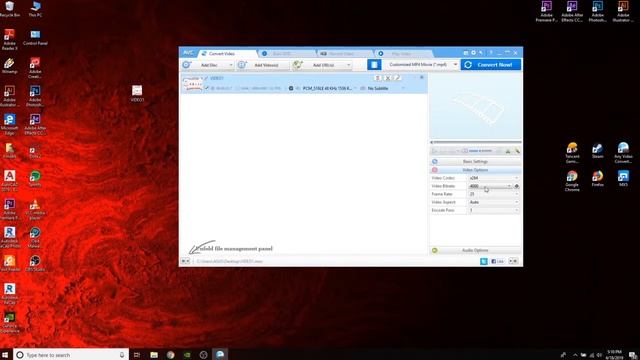Open the gear settings icon in title bar
This screenshot has width=640, height=360.
(473, 53)
